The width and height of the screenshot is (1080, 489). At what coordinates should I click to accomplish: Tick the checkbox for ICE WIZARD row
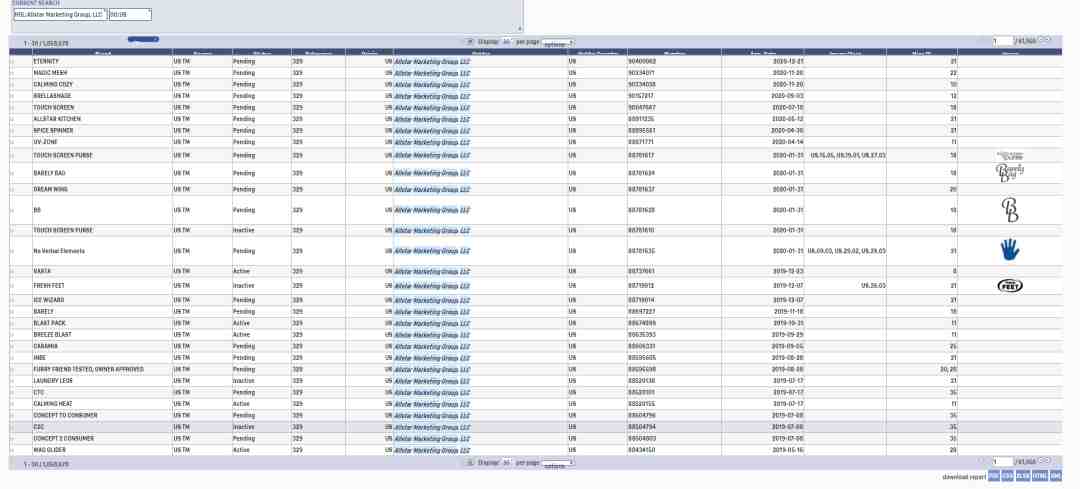12,300
